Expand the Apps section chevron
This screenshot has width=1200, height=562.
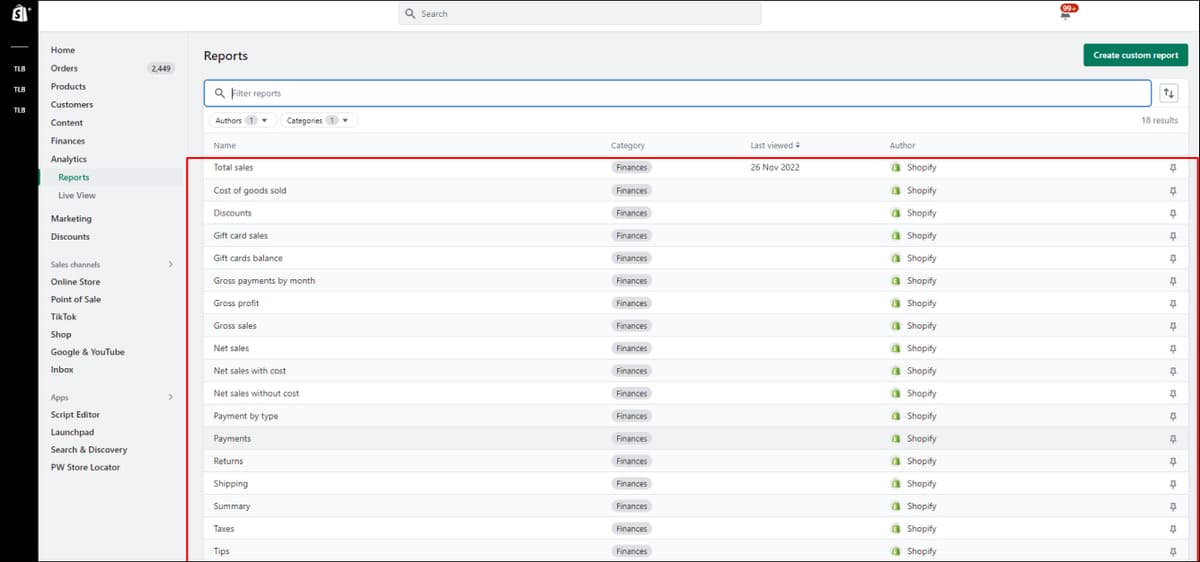(x=170, y=397)
